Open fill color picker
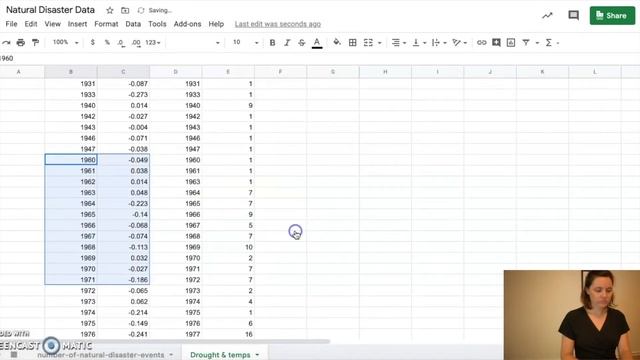This screenshot has height=360, width=640. point(337,42)
